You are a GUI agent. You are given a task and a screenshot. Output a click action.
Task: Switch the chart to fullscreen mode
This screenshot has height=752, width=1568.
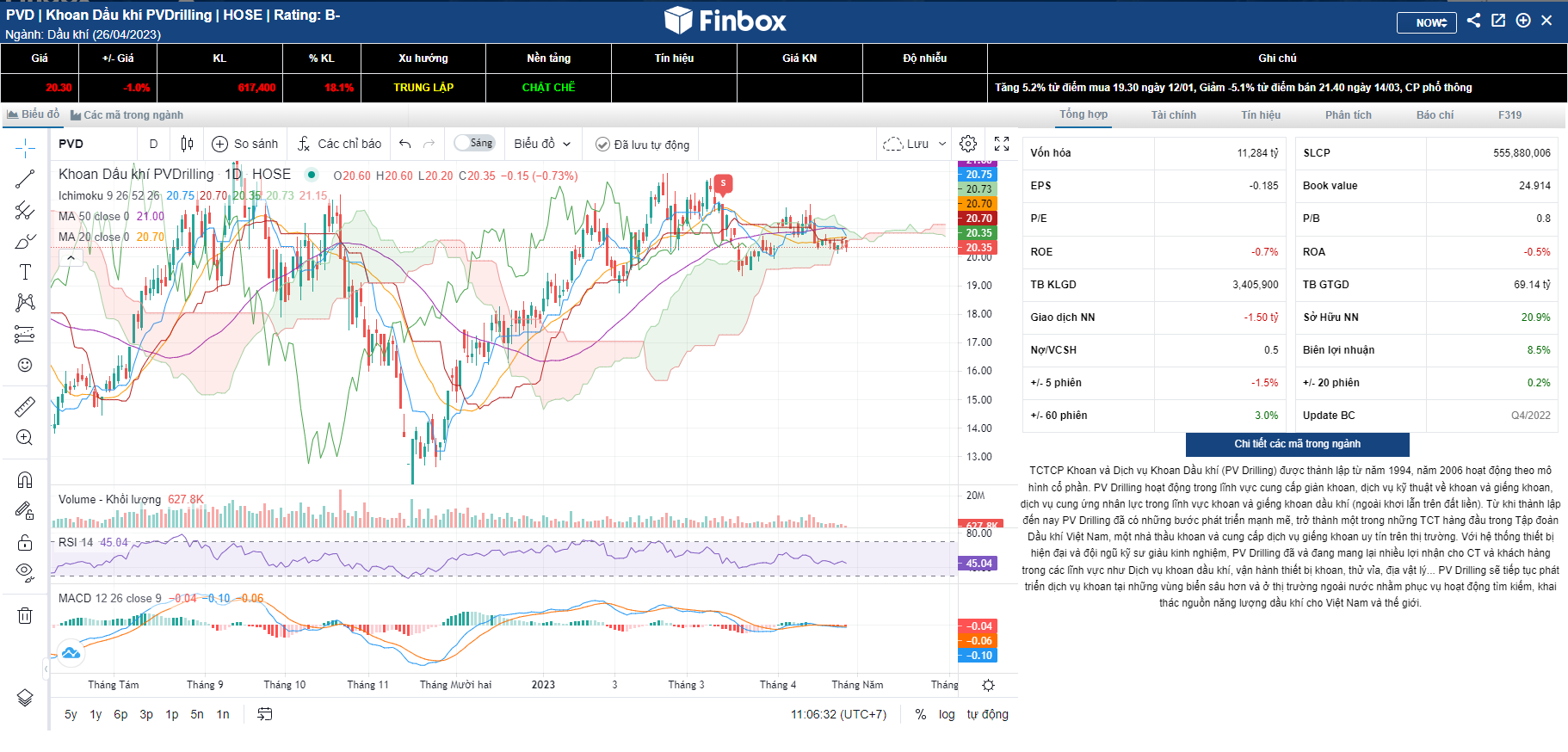click(x=1002, y=144)
